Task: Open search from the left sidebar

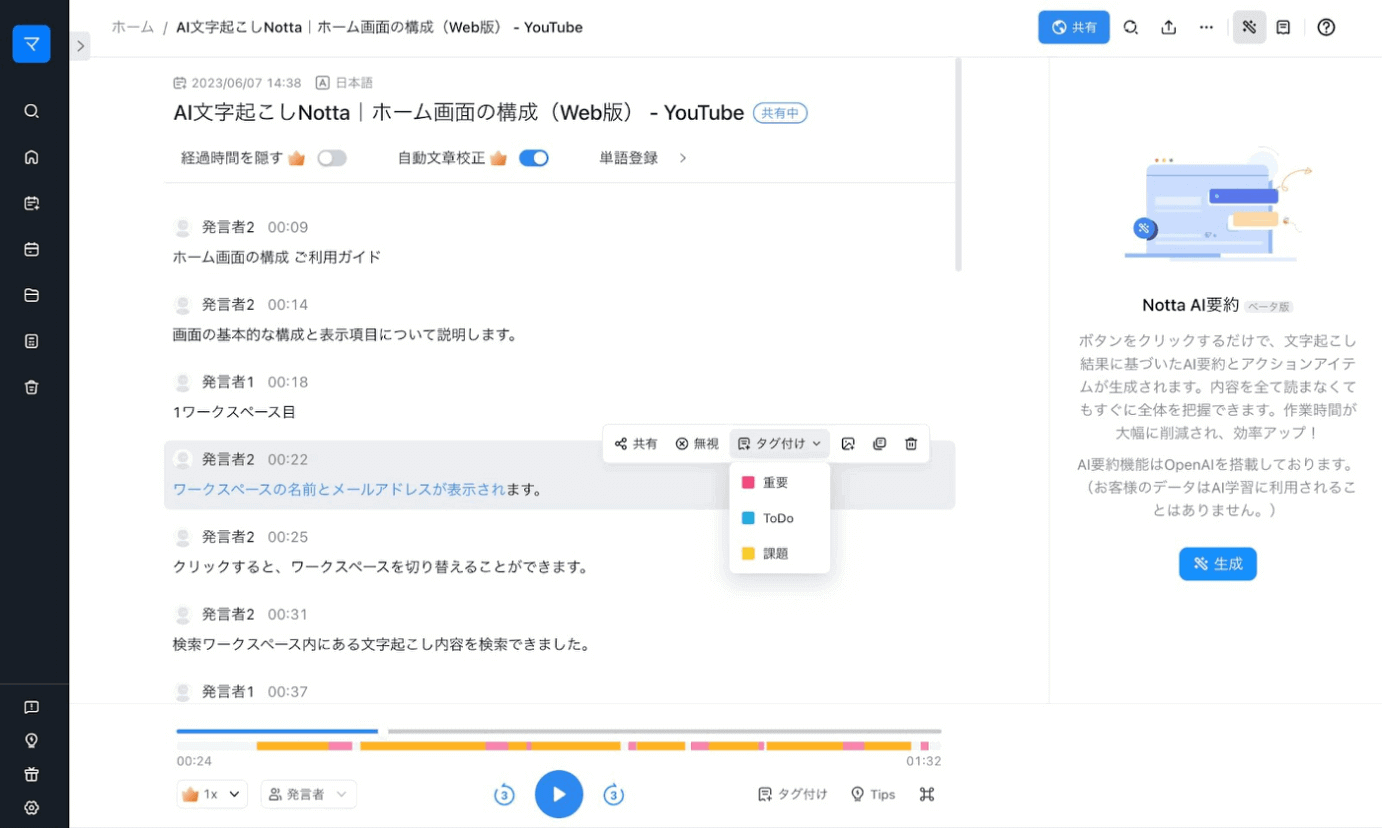Action: click(x=31, y=111)
